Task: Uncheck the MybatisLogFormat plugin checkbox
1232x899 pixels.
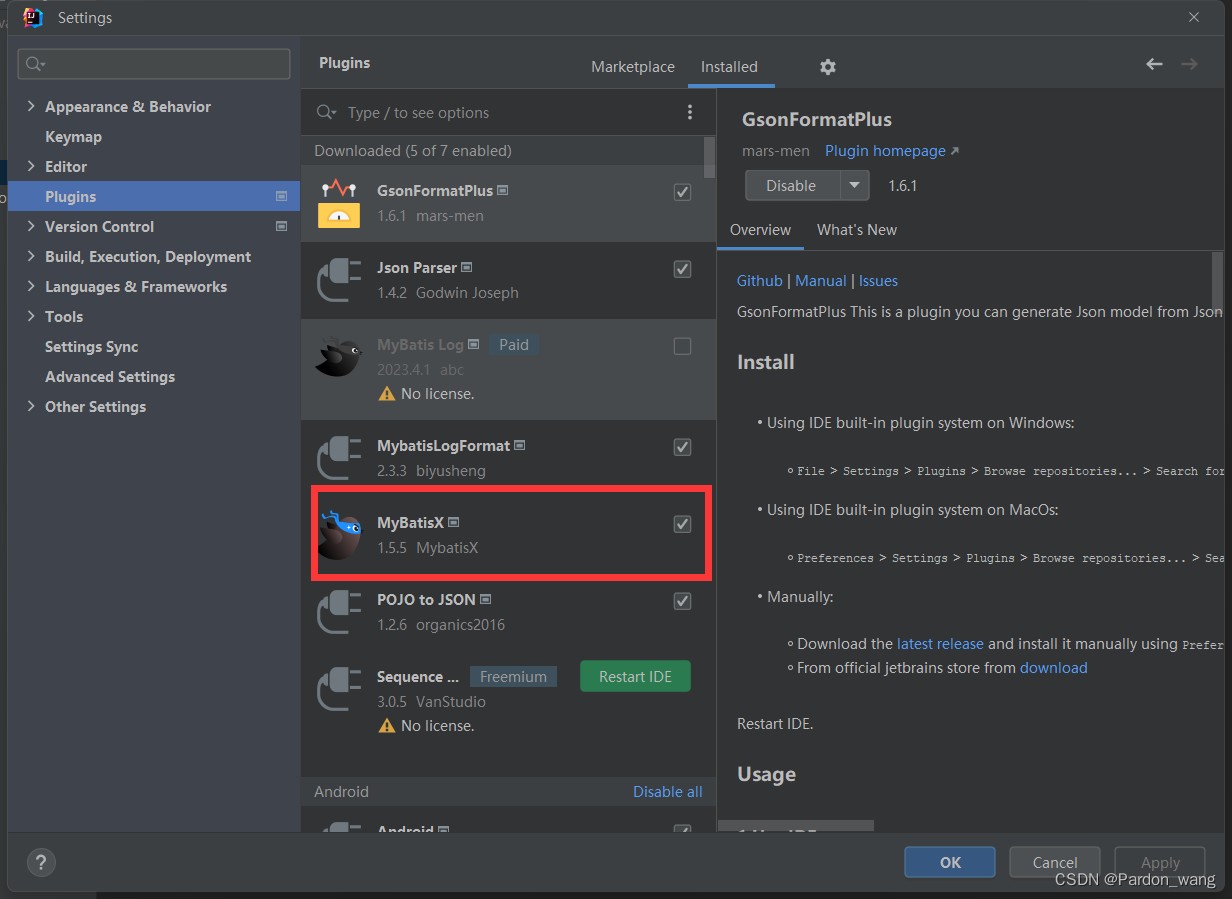Action: [682, 447]
